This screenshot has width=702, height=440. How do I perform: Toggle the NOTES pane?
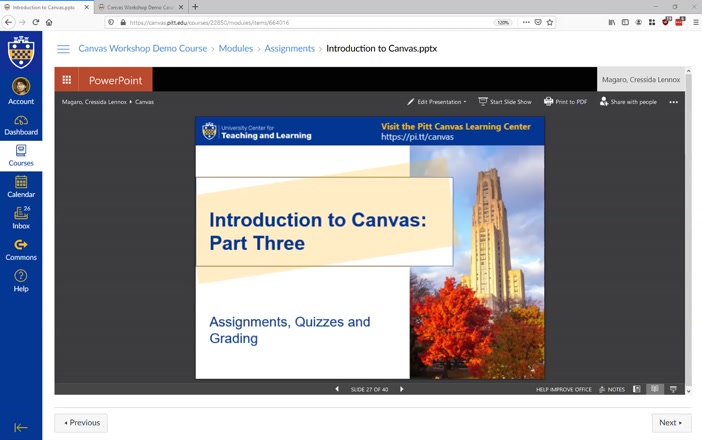[x=612, y=389]
